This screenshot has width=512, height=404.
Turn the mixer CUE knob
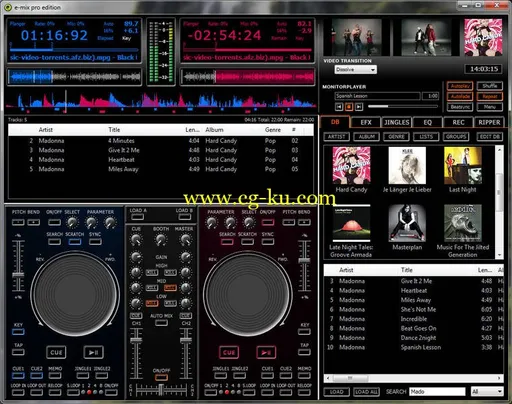(x=136, y=239)
